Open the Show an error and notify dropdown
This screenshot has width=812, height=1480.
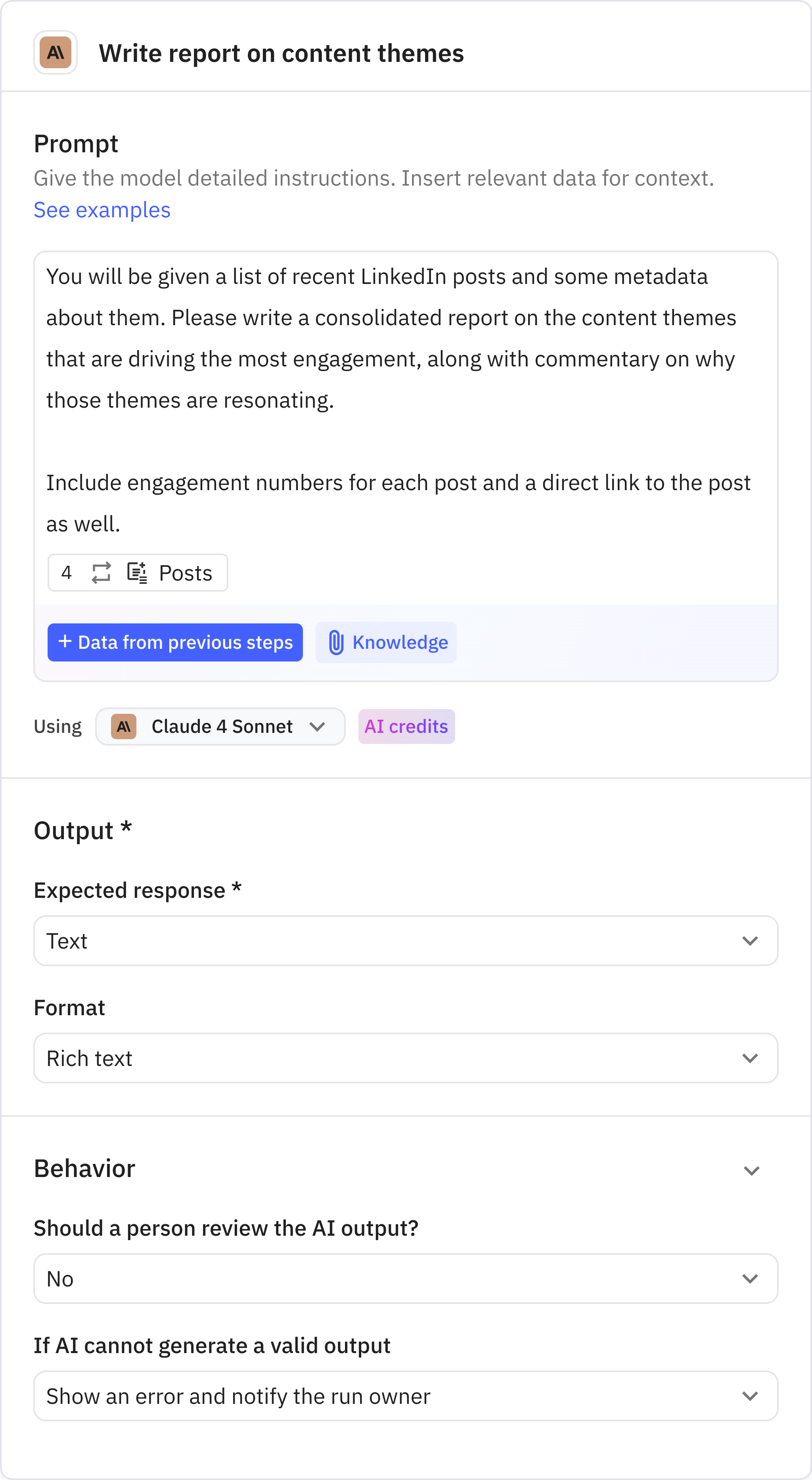point(406,1396)
